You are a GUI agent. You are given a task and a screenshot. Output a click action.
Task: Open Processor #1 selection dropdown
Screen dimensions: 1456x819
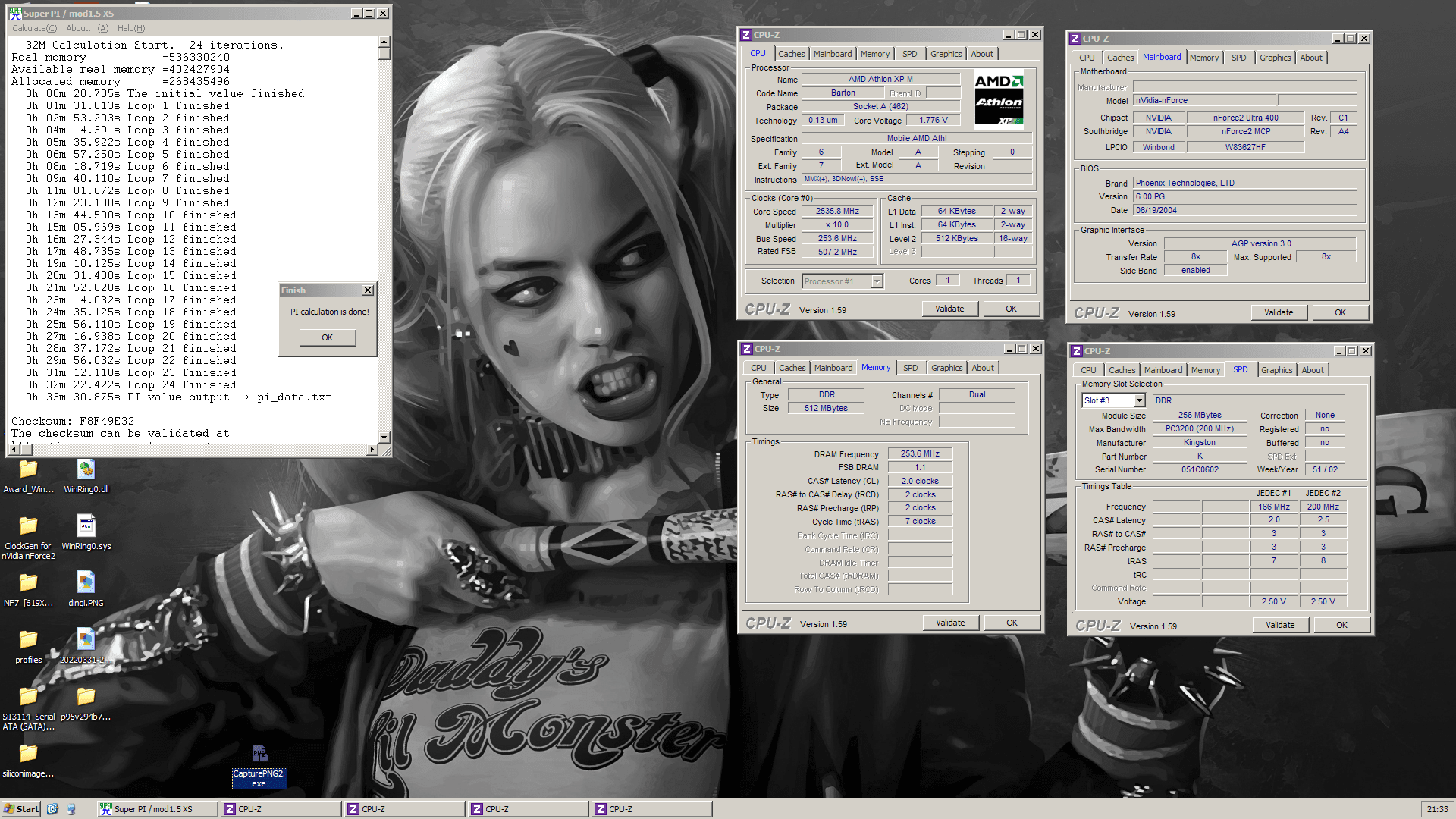(x=877, y=281)
